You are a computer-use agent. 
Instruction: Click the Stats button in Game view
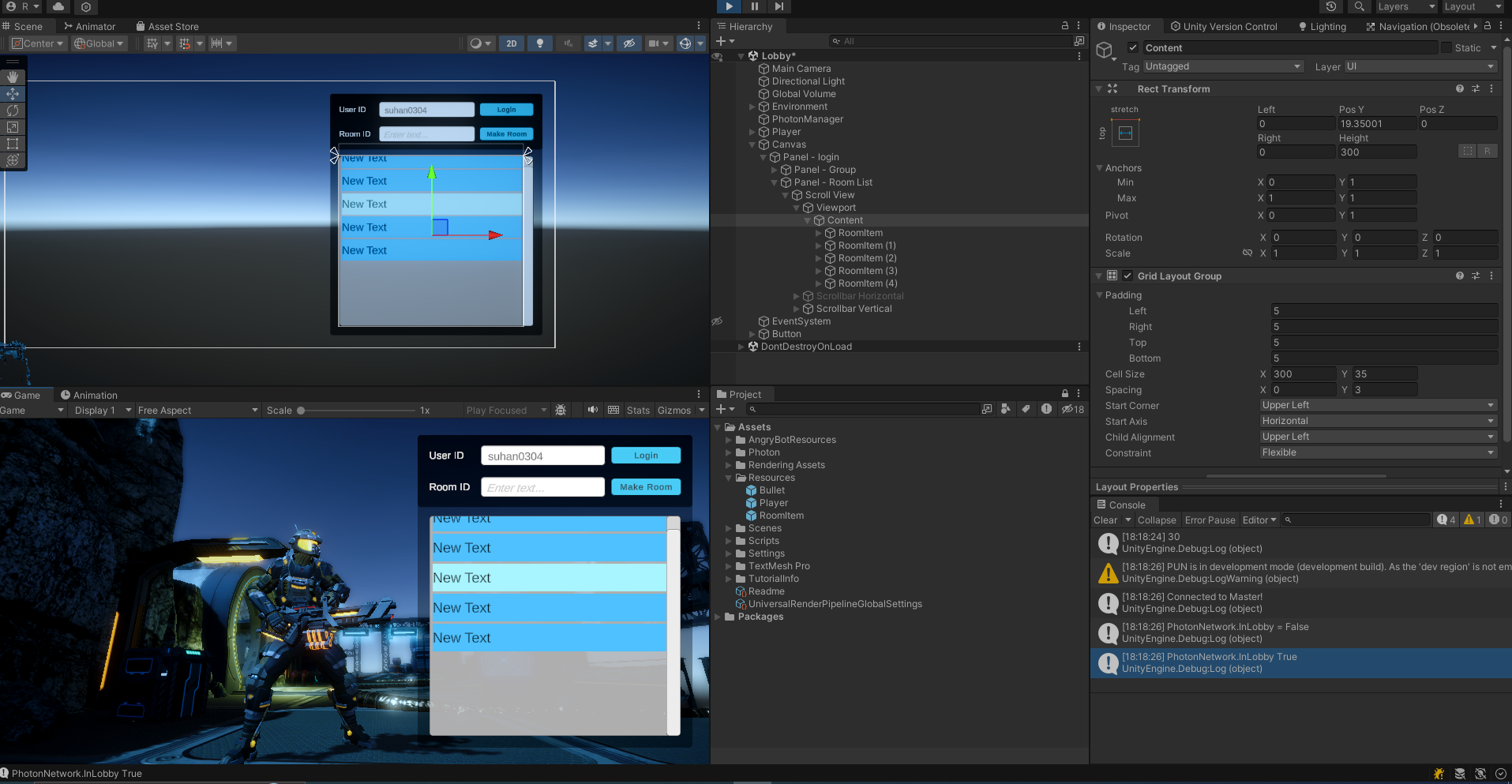point(638,411)
